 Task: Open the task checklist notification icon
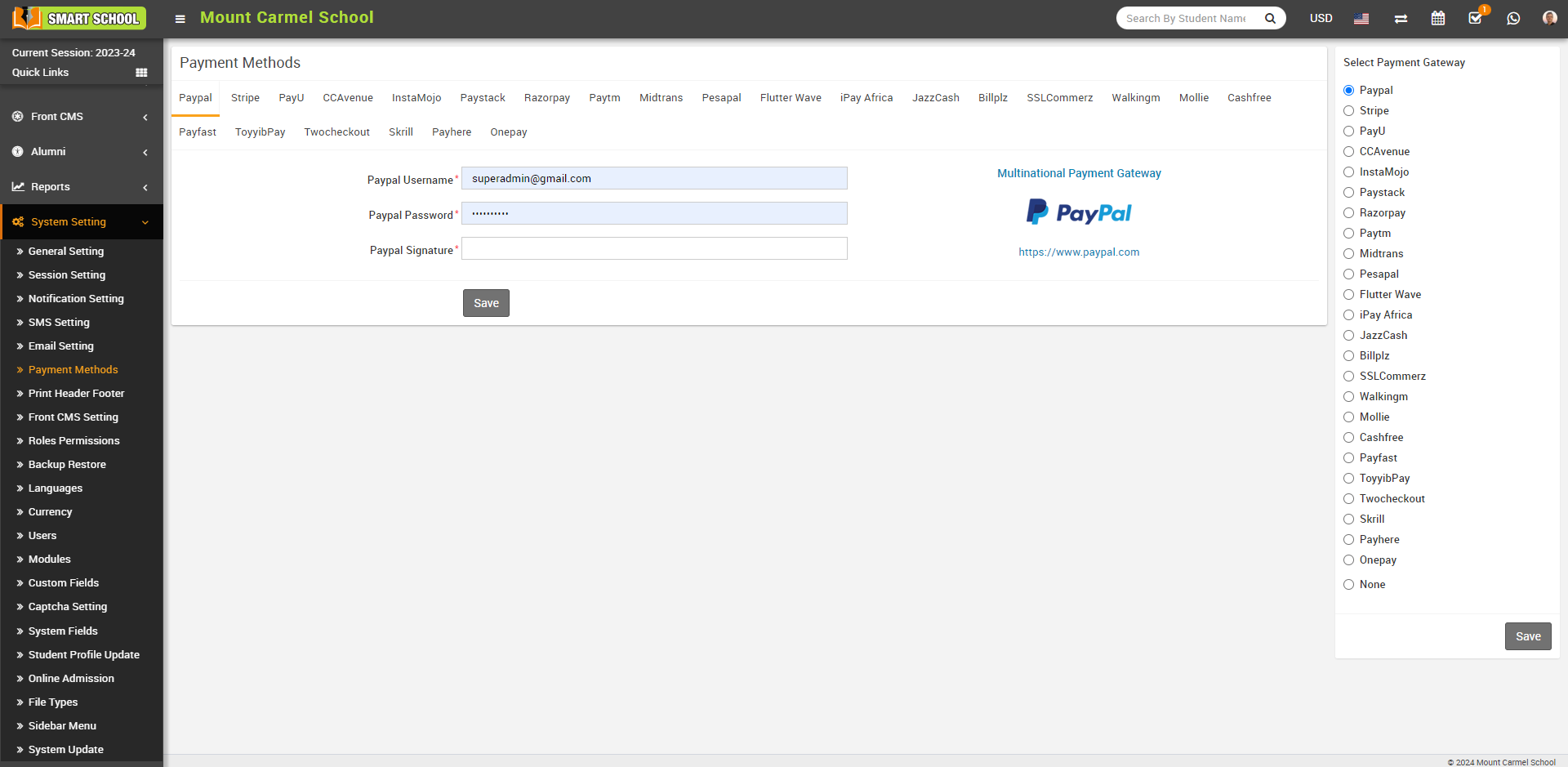pos(1475,18)
